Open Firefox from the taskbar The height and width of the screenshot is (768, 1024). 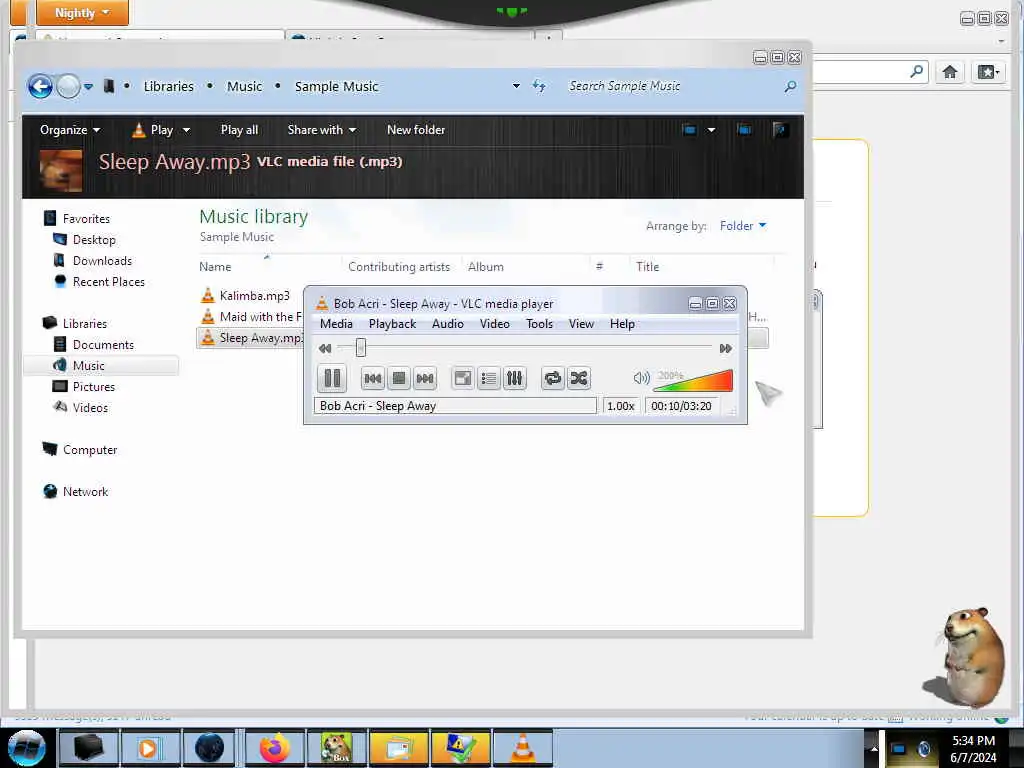click(274, 748)
